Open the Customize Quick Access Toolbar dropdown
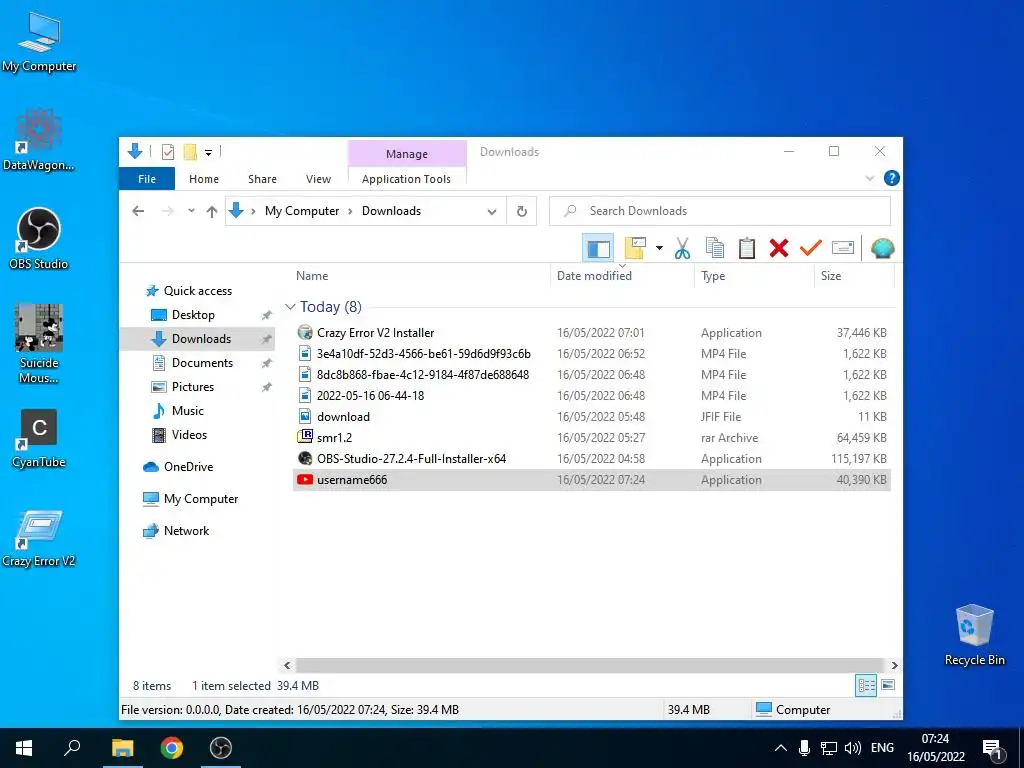The height and width of the screenshot is (768, 1024). point(208,152)
